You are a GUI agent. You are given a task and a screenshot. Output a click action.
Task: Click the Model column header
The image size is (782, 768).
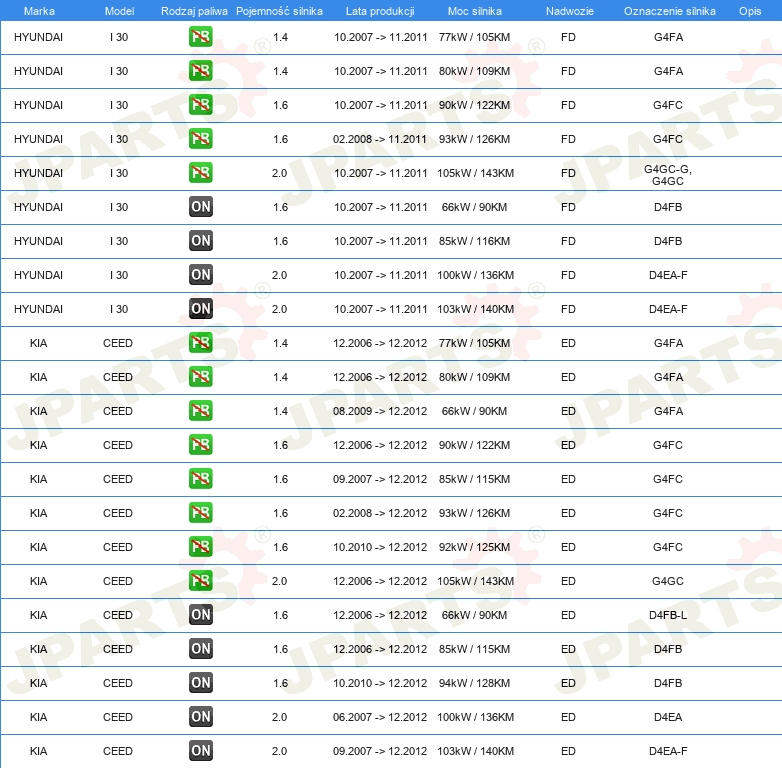click(x=119, y=11)
